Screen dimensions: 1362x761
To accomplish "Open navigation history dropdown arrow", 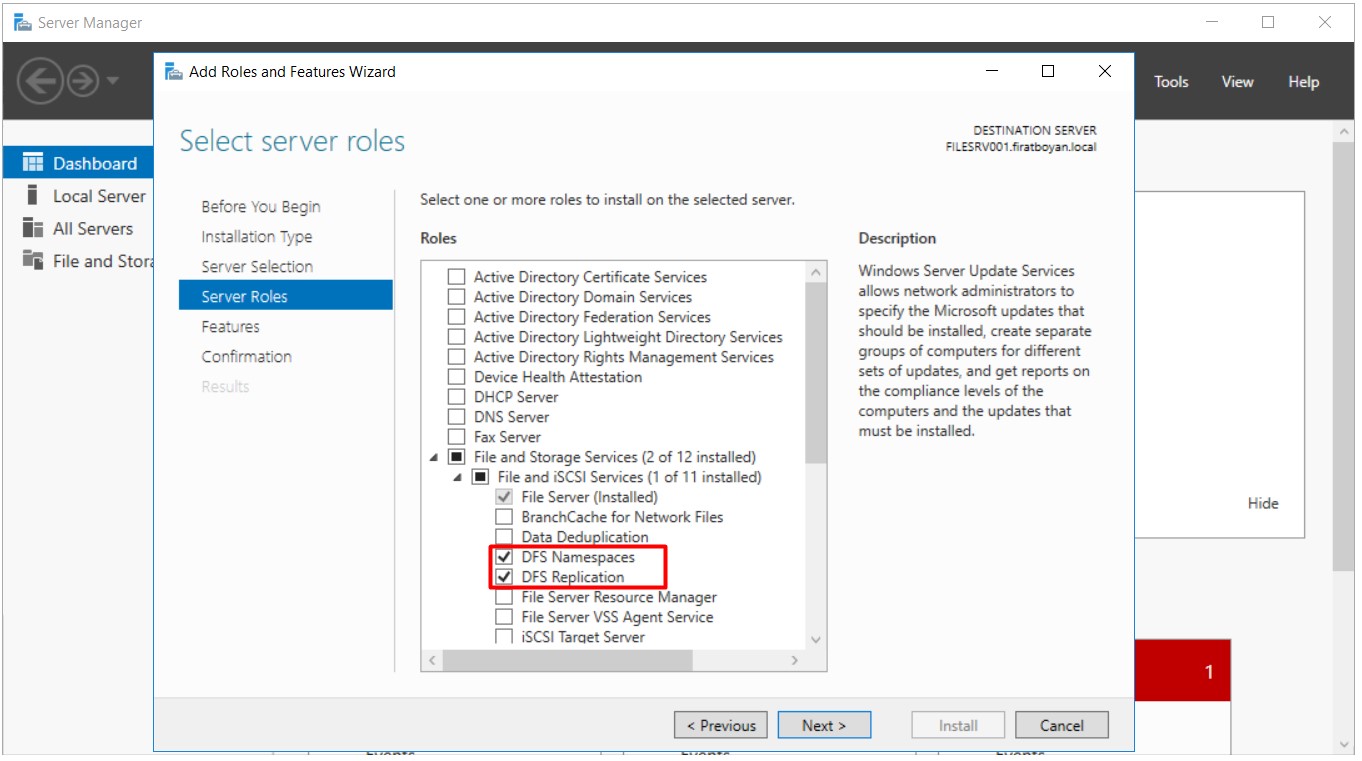I will (112, 81).
